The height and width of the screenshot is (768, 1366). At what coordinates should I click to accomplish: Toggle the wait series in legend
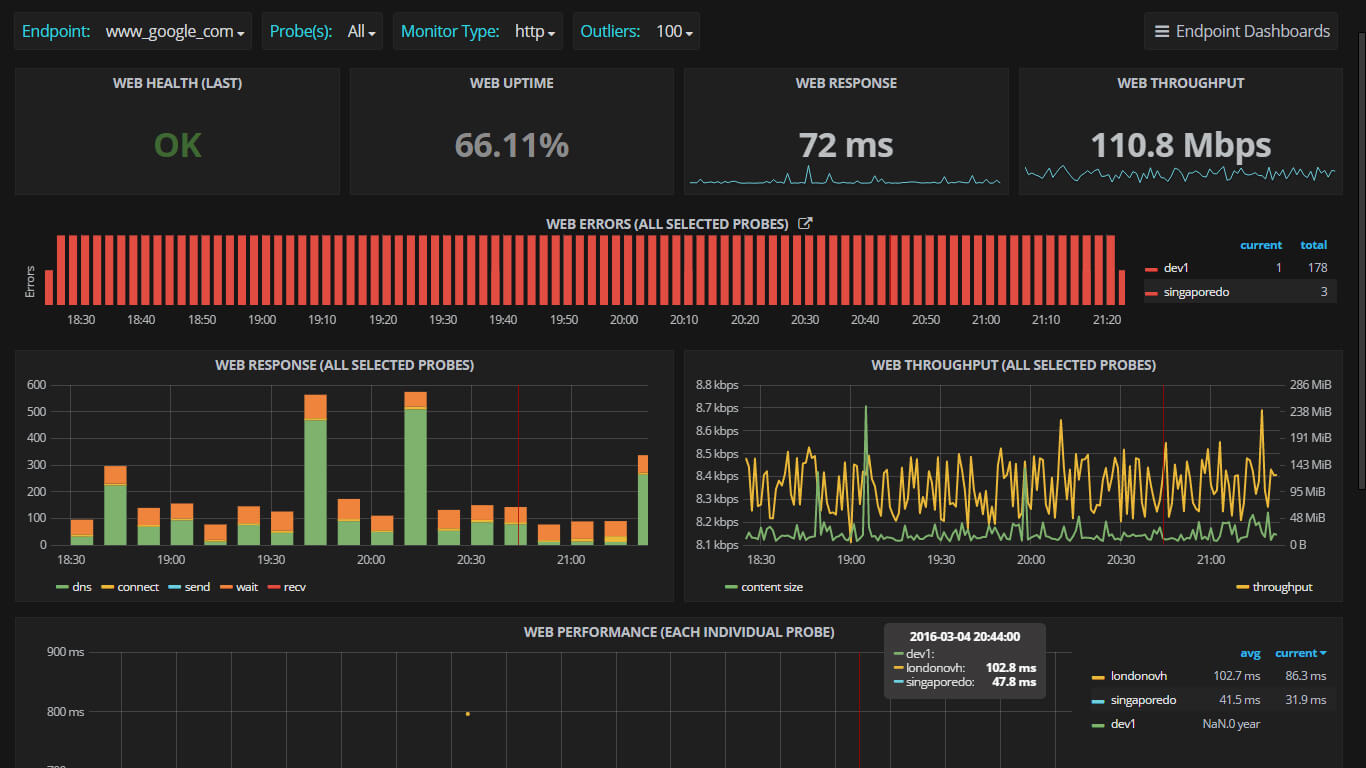246,587
